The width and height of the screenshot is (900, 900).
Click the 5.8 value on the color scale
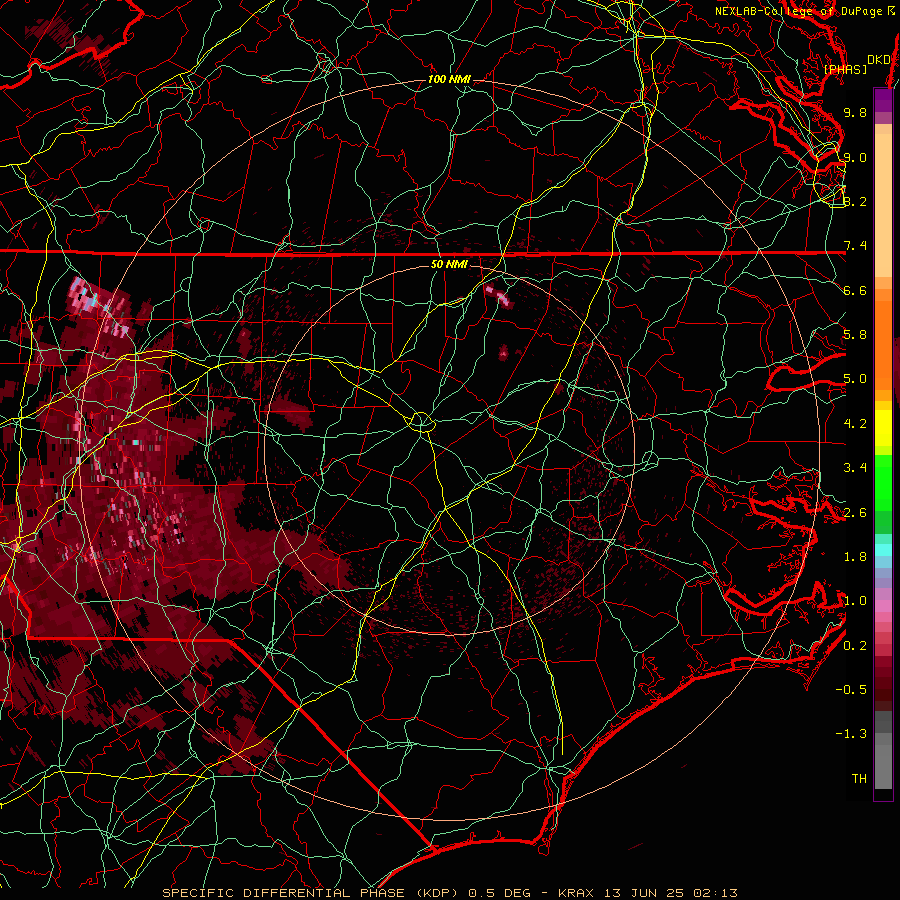pos(855,335)
